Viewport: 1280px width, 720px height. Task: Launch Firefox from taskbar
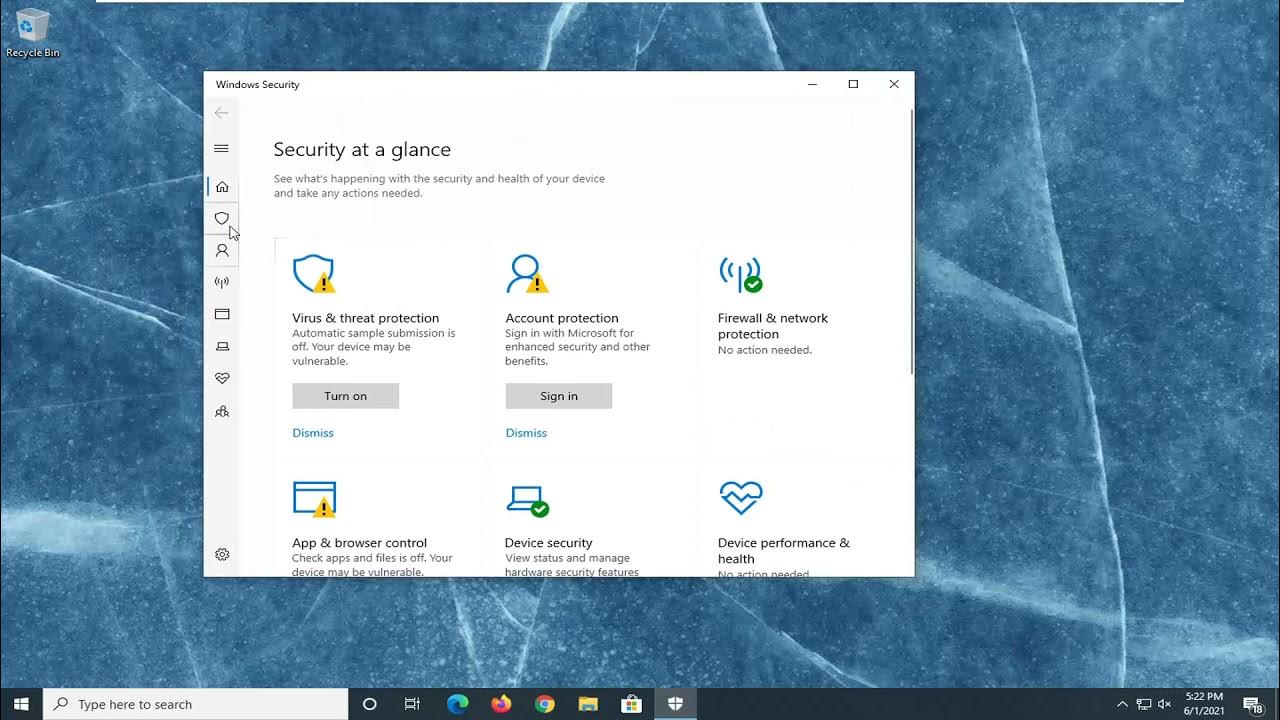click(x=501, y=704)
